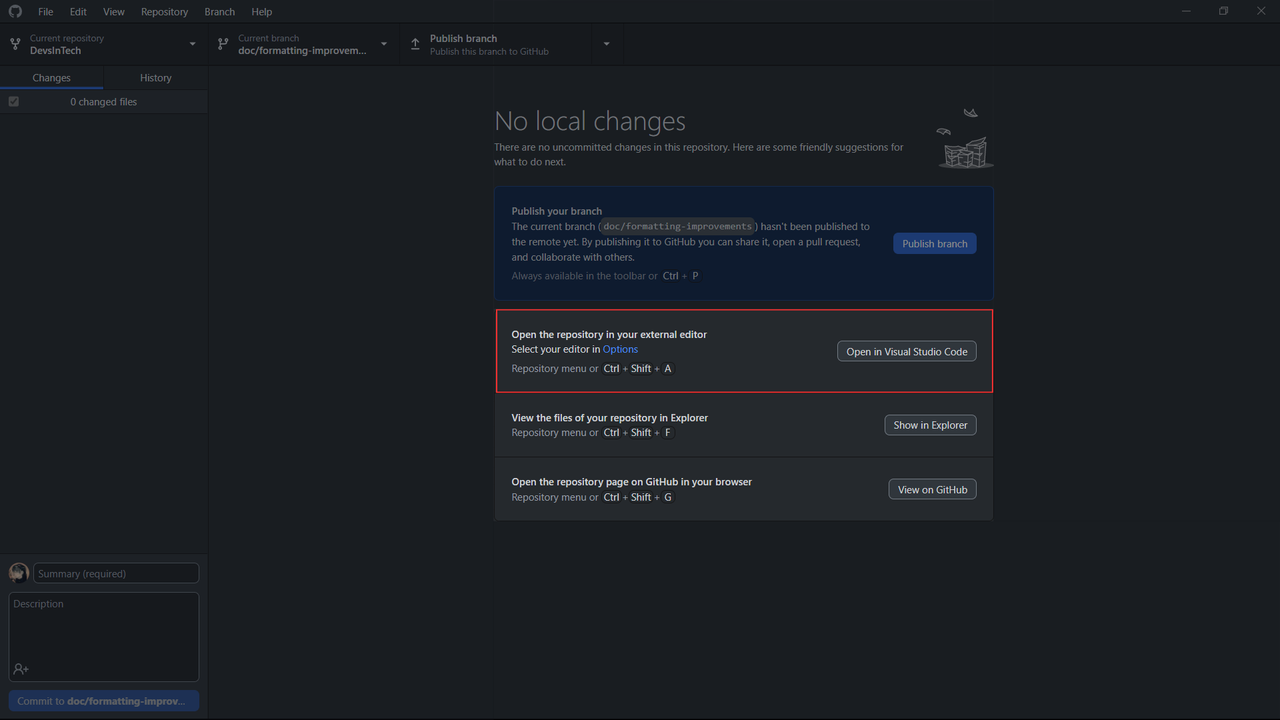
Task: Click the blue Publish branch button
Action: (x=935, y=243)
